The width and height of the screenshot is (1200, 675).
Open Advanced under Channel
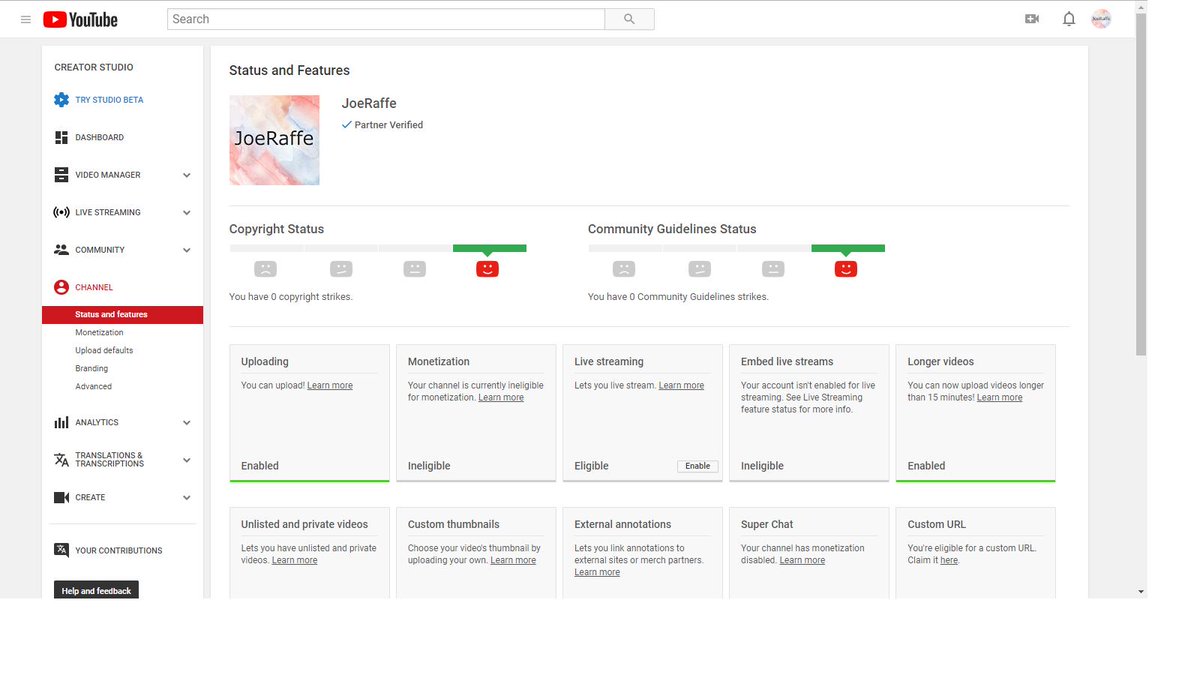pos(93,387)
